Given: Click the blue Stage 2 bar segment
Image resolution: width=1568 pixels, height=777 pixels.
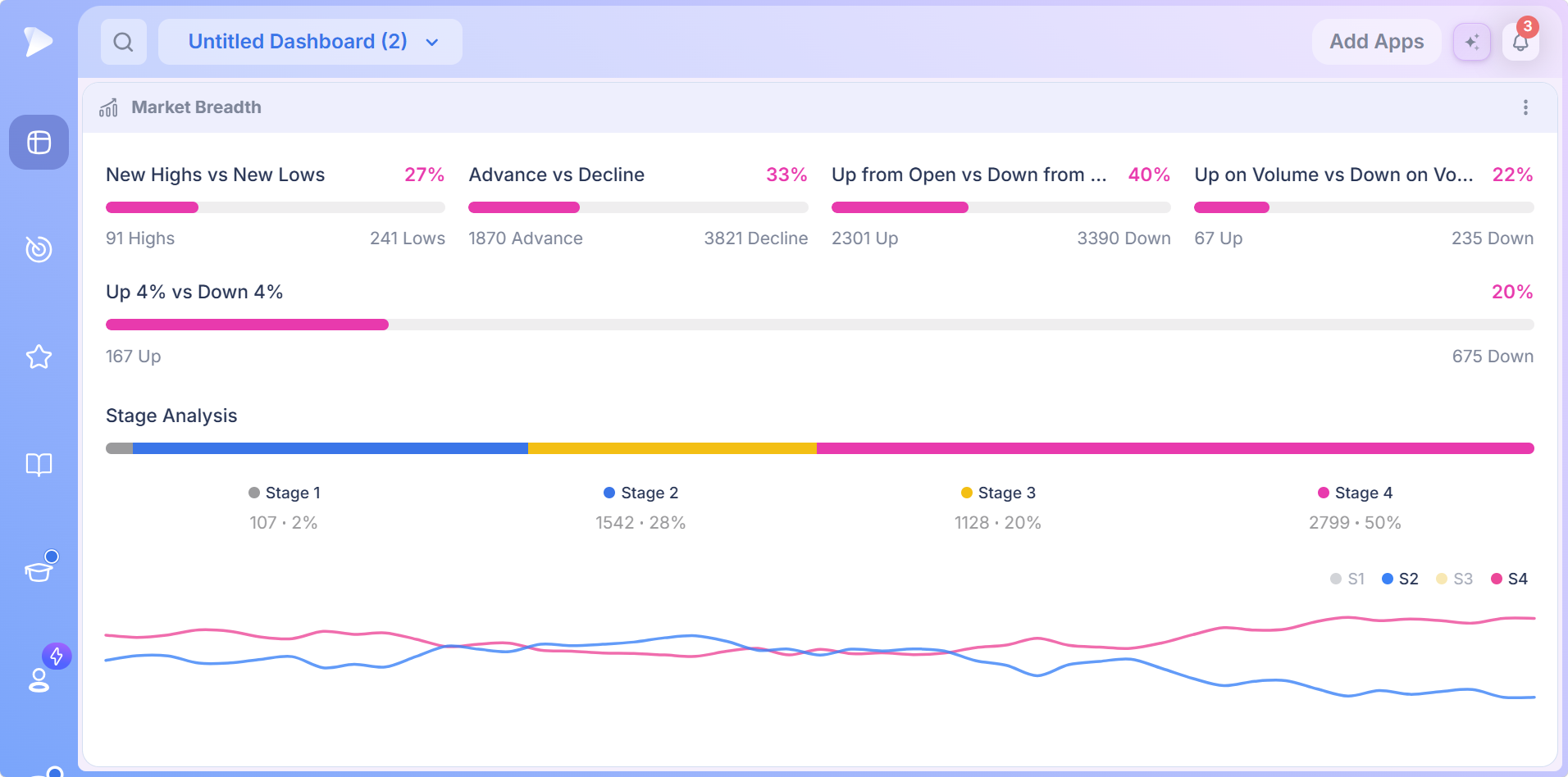Looking at the screenshot, I should click(330, 448).
